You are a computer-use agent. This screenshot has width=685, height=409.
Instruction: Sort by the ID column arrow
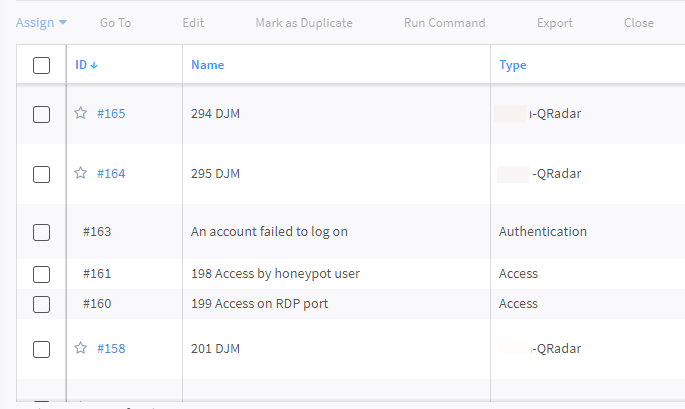point(94,66)
